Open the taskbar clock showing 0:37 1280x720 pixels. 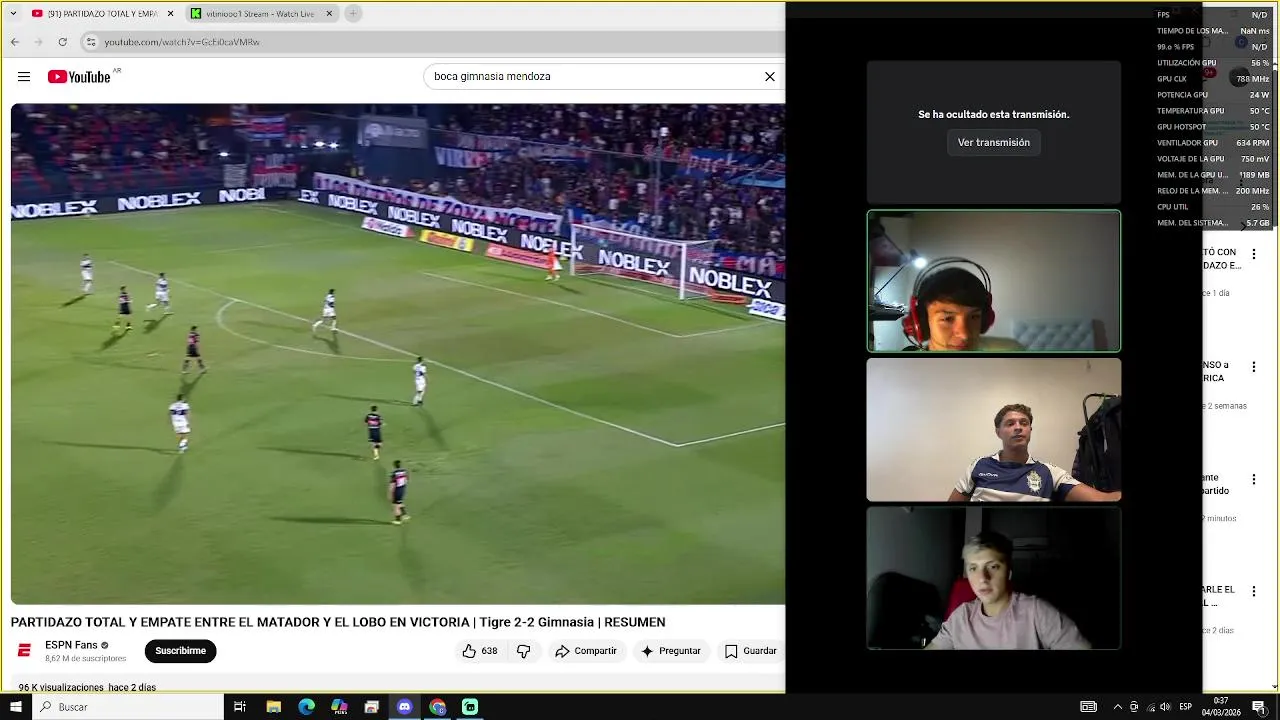coord(1221,707)
